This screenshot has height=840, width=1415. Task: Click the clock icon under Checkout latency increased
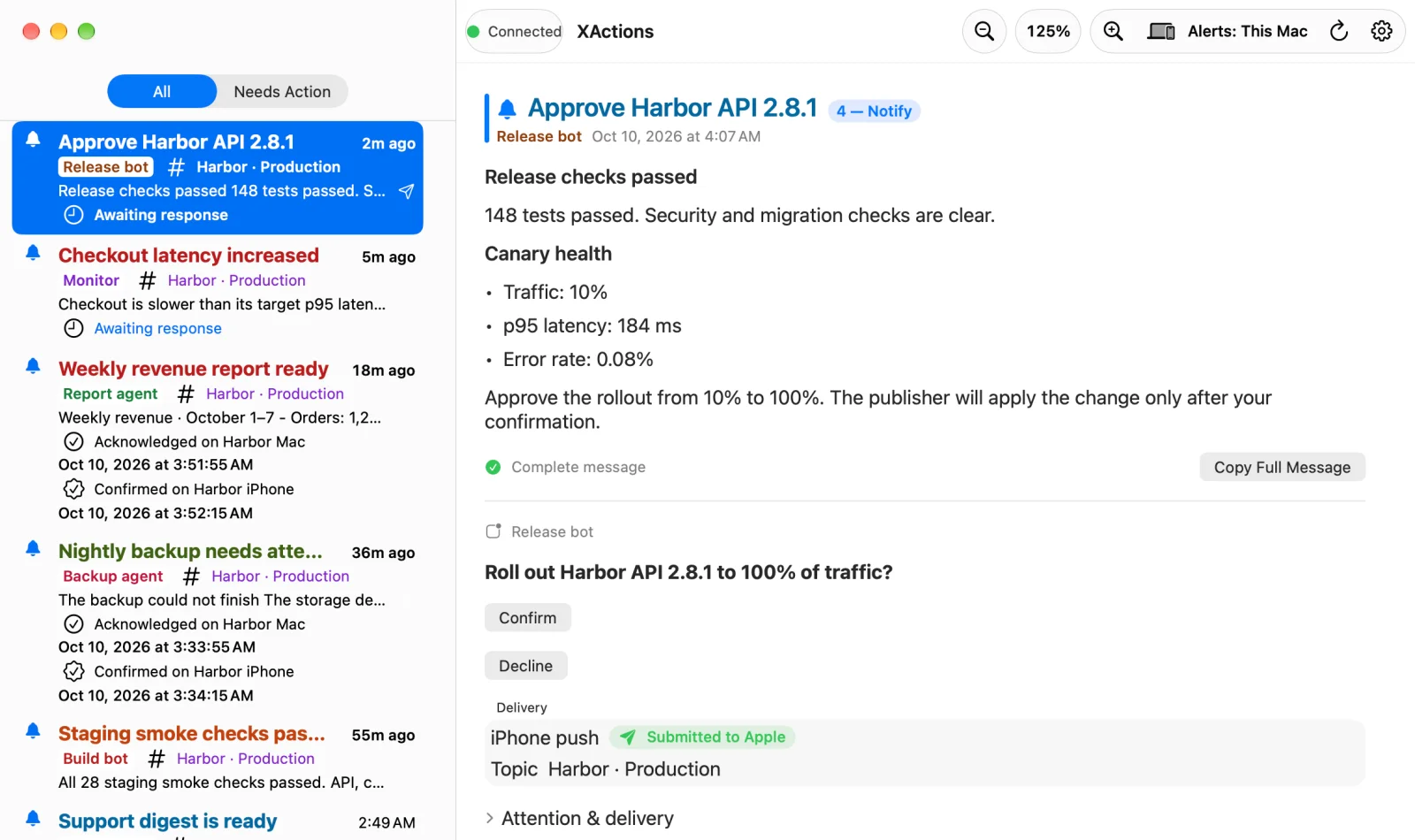click(x=74, y=329)
